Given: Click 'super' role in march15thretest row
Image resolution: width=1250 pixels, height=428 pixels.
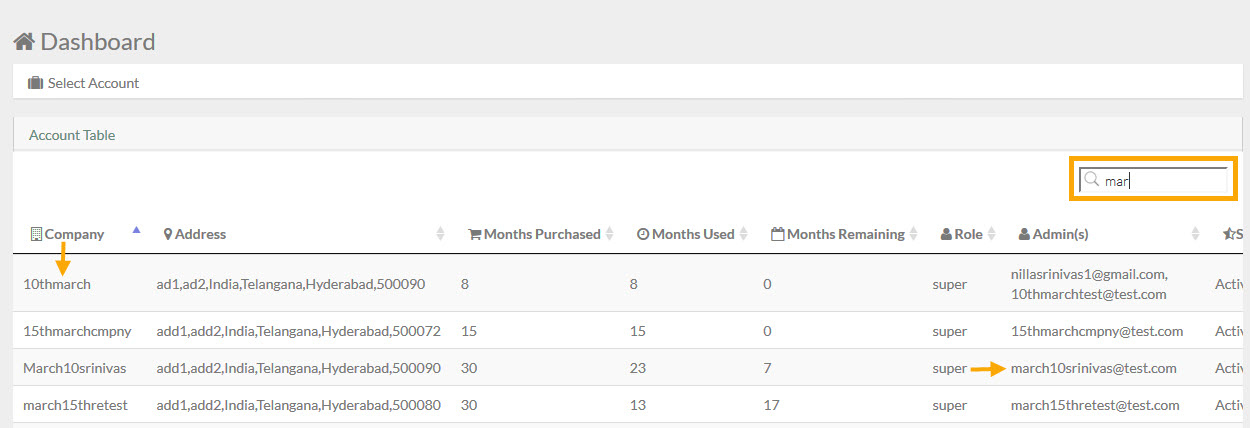Looking at the screenshot, I should pos(950,405).
